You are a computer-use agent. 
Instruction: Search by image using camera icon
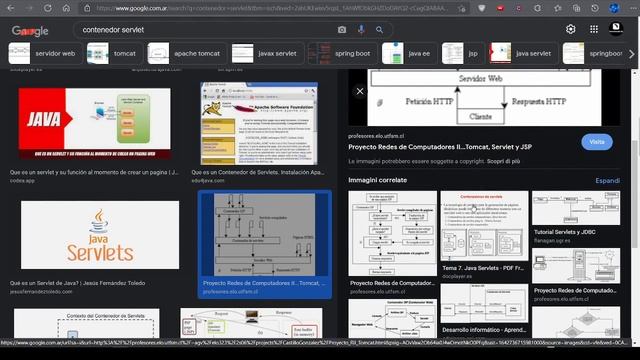pyautogui.click(x=342, y=30)
